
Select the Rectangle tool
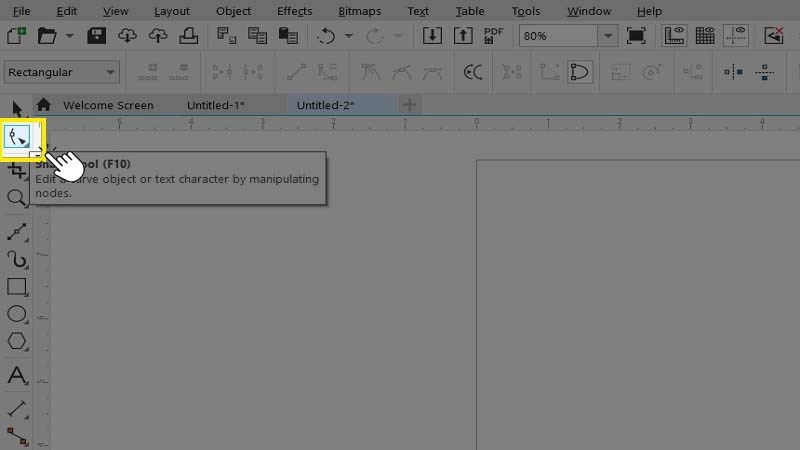pos(17,287)
